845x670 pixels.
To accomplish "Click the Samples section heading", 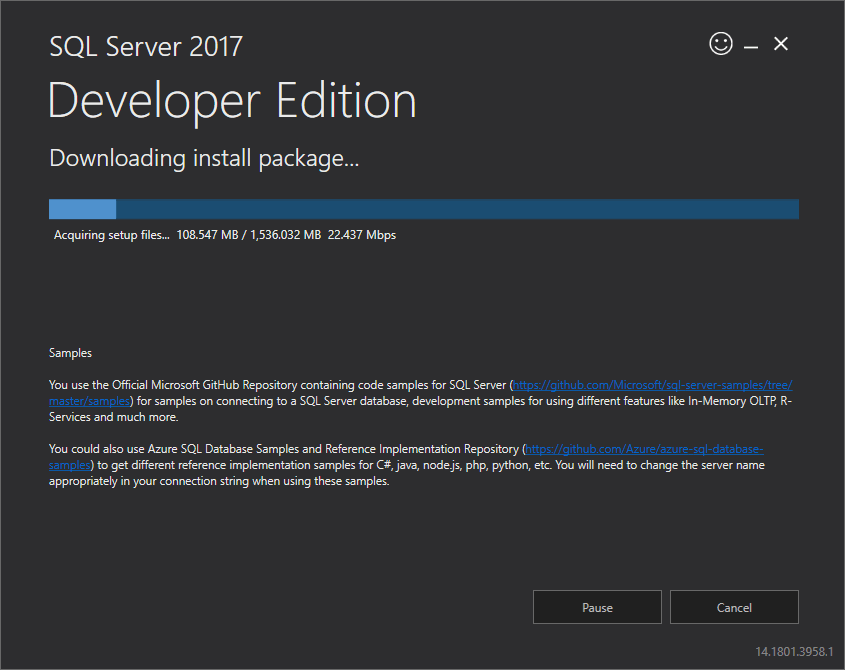I will 70,352.
